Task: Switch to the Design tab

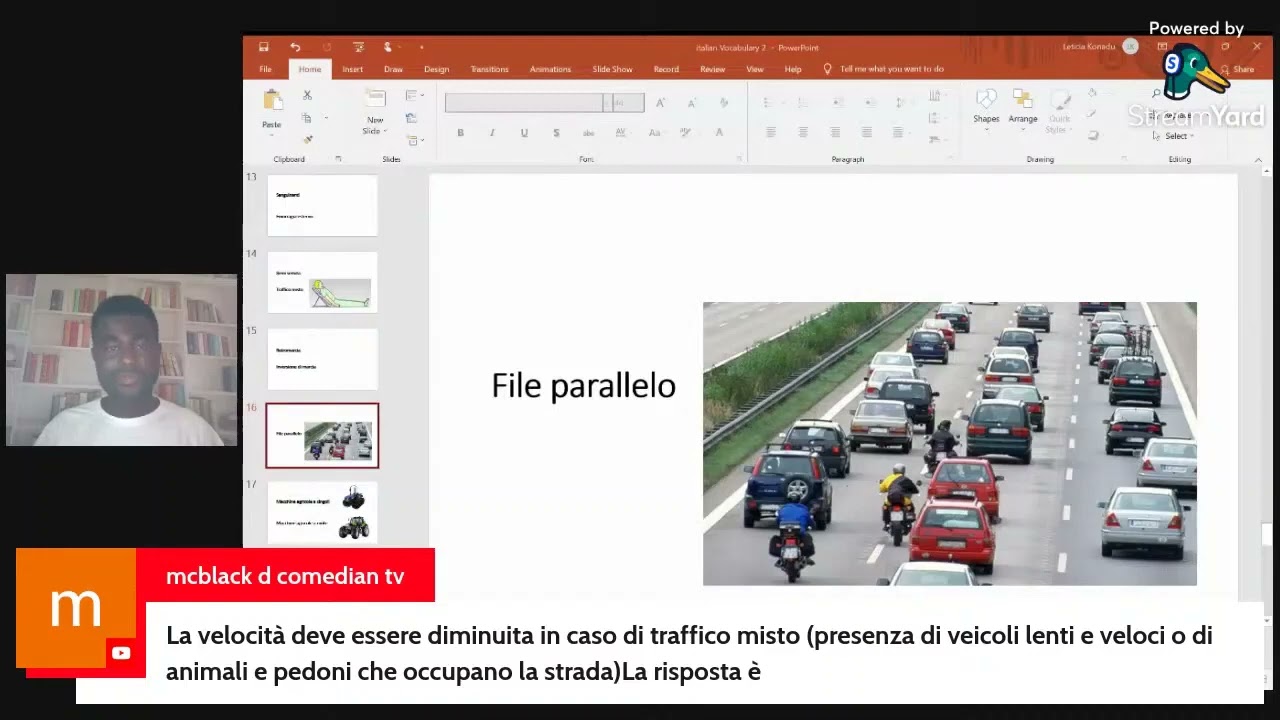Action: pos(436,69)
